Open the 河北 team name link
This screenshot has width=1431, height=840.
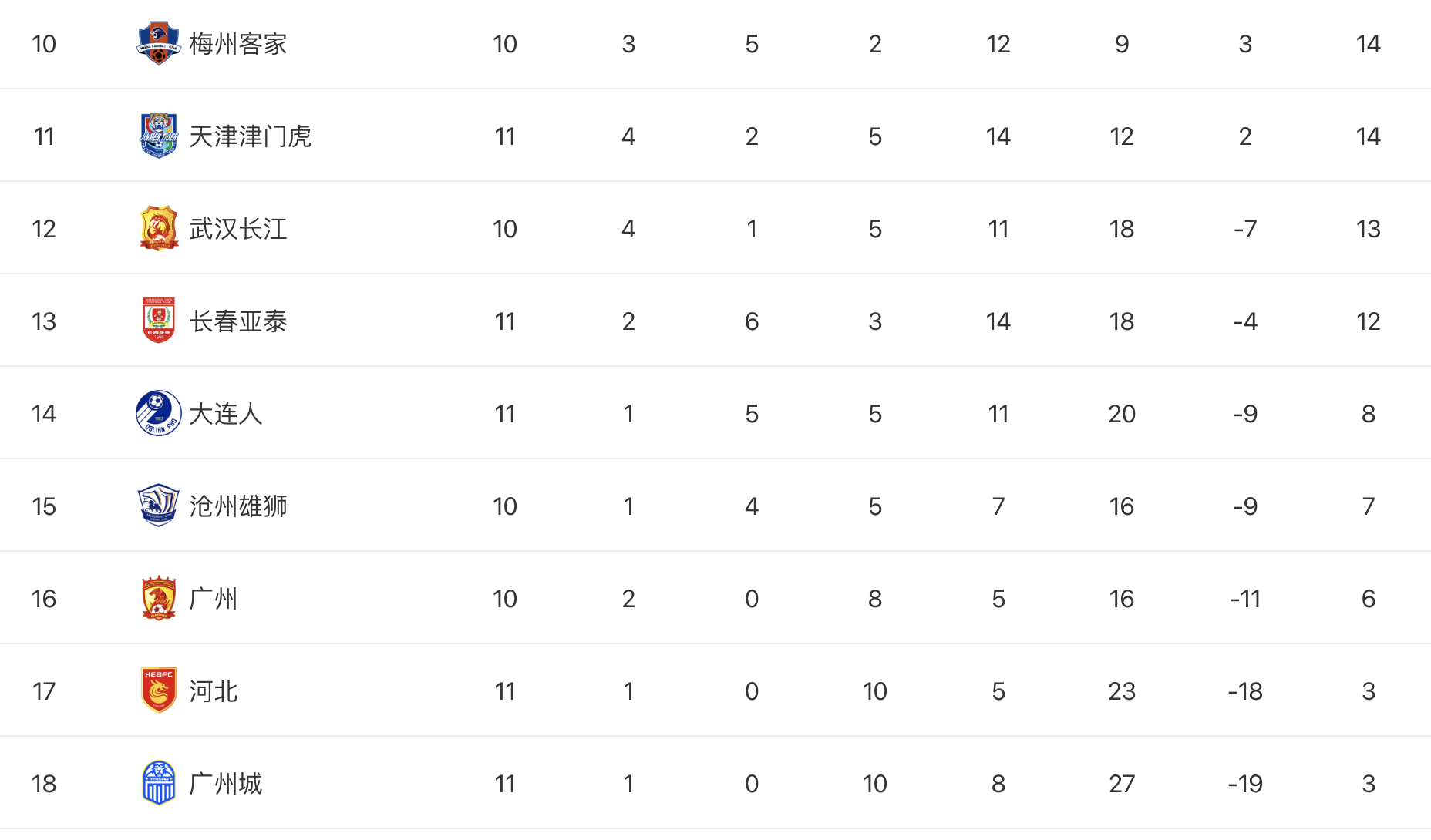(x=214, y=691)
